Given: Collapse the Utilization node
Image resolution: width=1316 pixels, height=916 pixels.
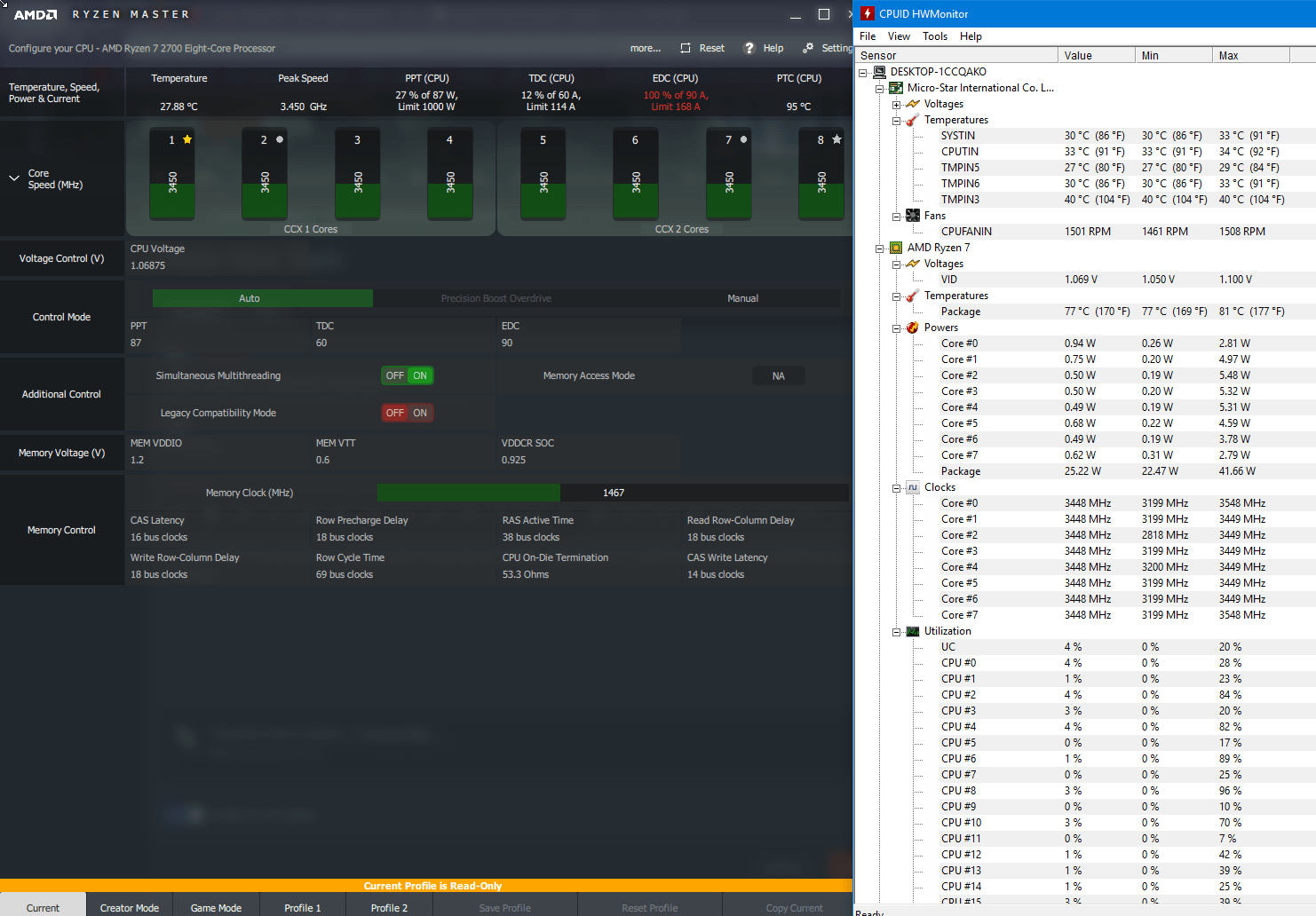Looking at the screenshot, I should 897,632.
